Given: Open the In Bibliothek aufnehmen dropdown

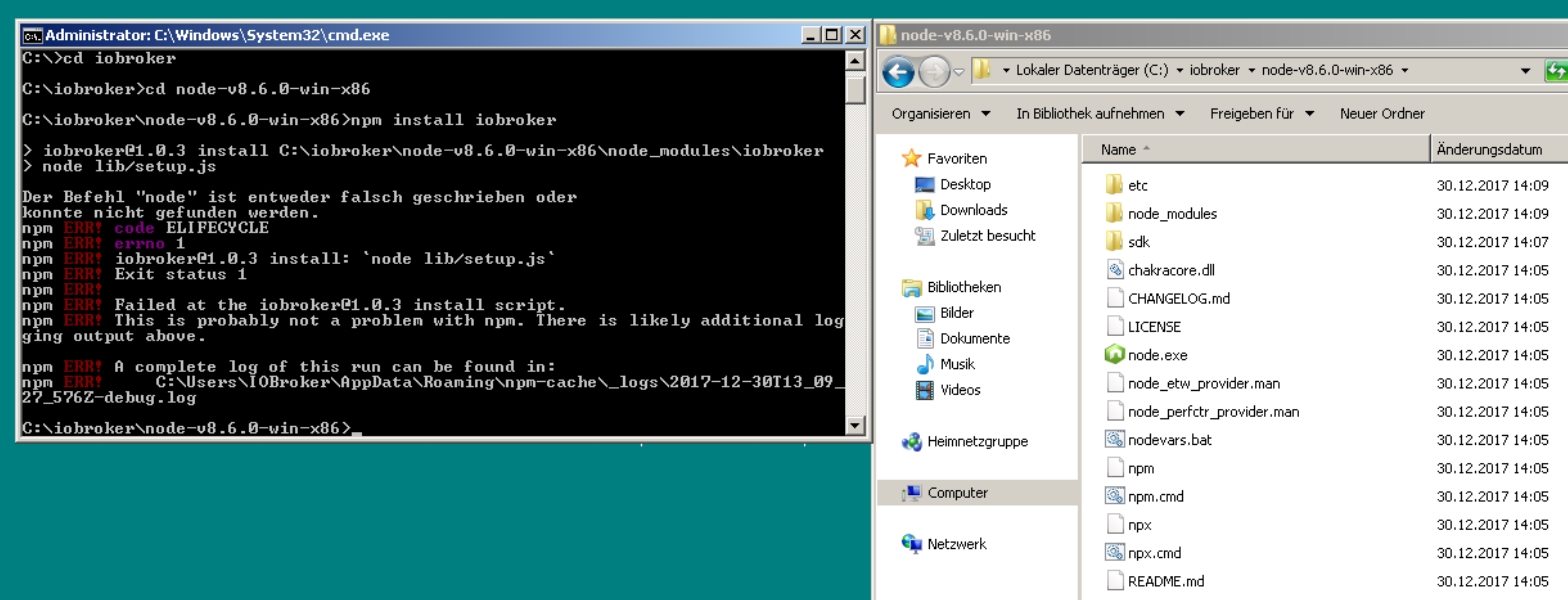Looking at the screenshot, I should click(1100, 113).
